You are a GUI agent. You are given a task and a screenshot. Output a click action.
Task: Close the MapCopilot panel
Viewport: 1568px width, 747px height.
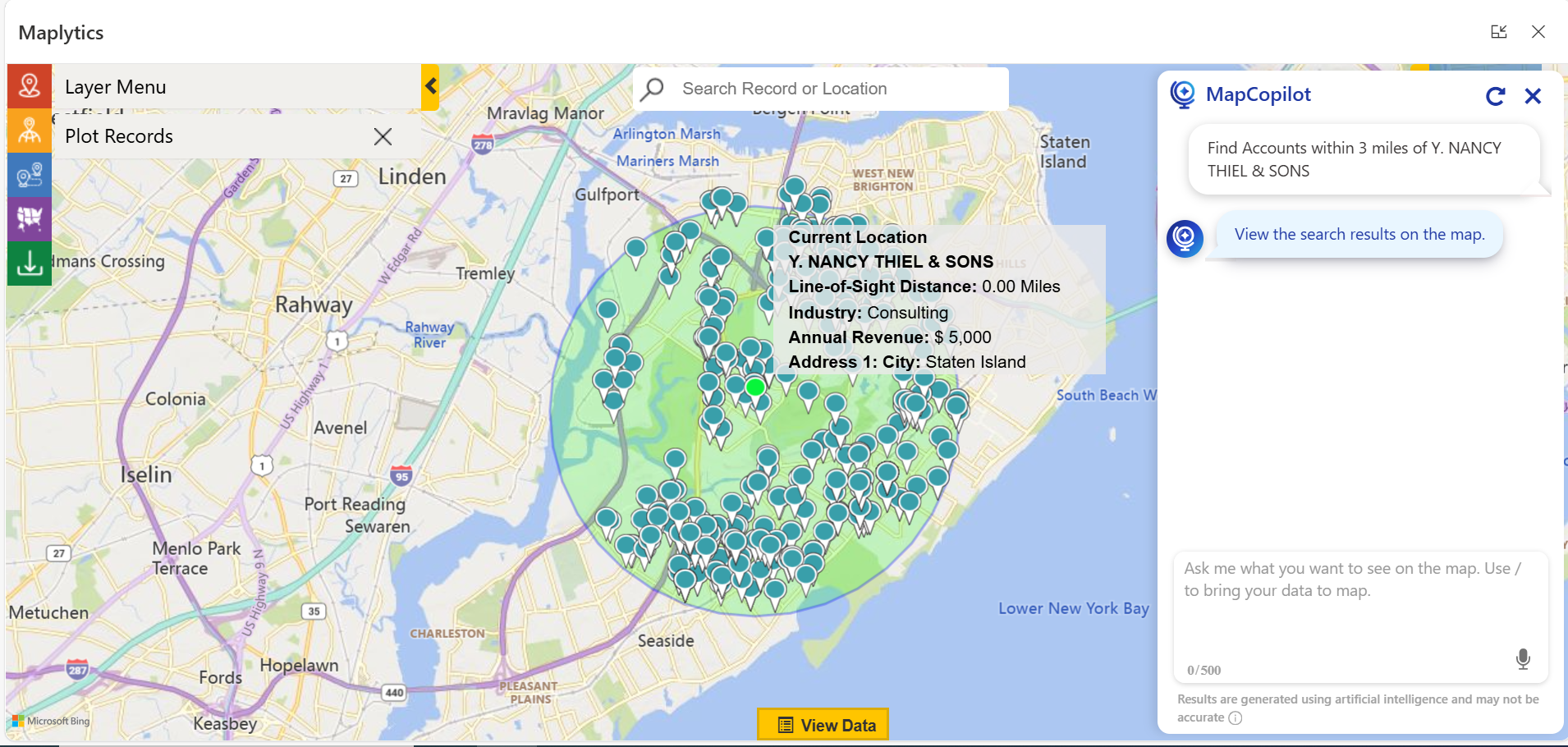1533,97
